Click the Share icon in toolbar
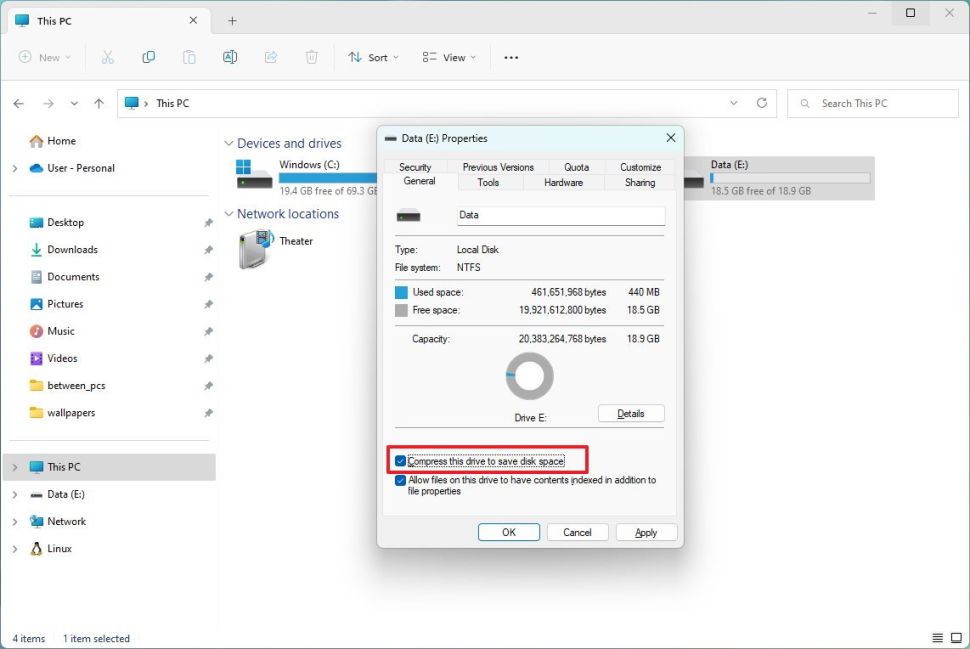This screenshot has height=649, width=970. [x=271, y=57]
